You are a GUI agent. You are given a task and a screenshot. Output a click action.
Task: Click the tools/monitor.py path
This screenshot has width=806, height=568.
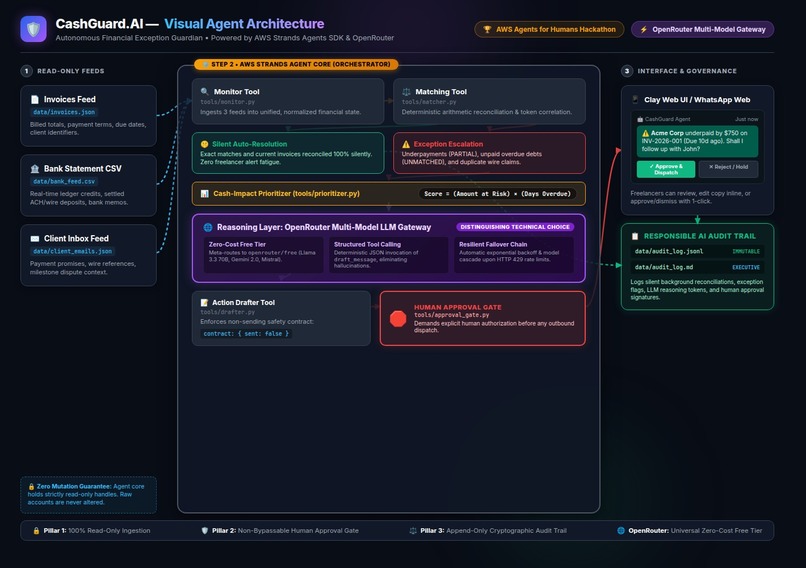[x=227, y=102]
